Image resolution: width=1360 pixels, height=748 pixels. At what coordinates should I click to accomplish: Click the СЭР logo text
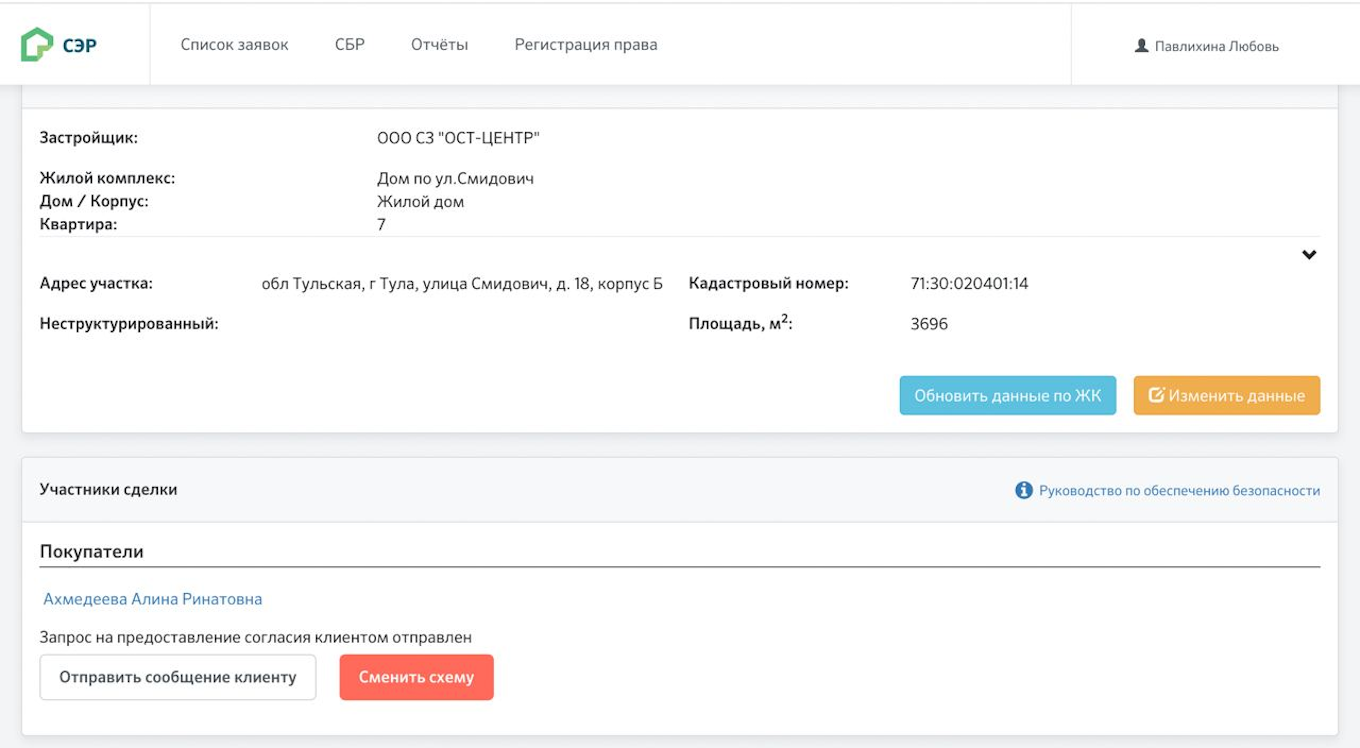pyautogui.click(x=80, y=45)
